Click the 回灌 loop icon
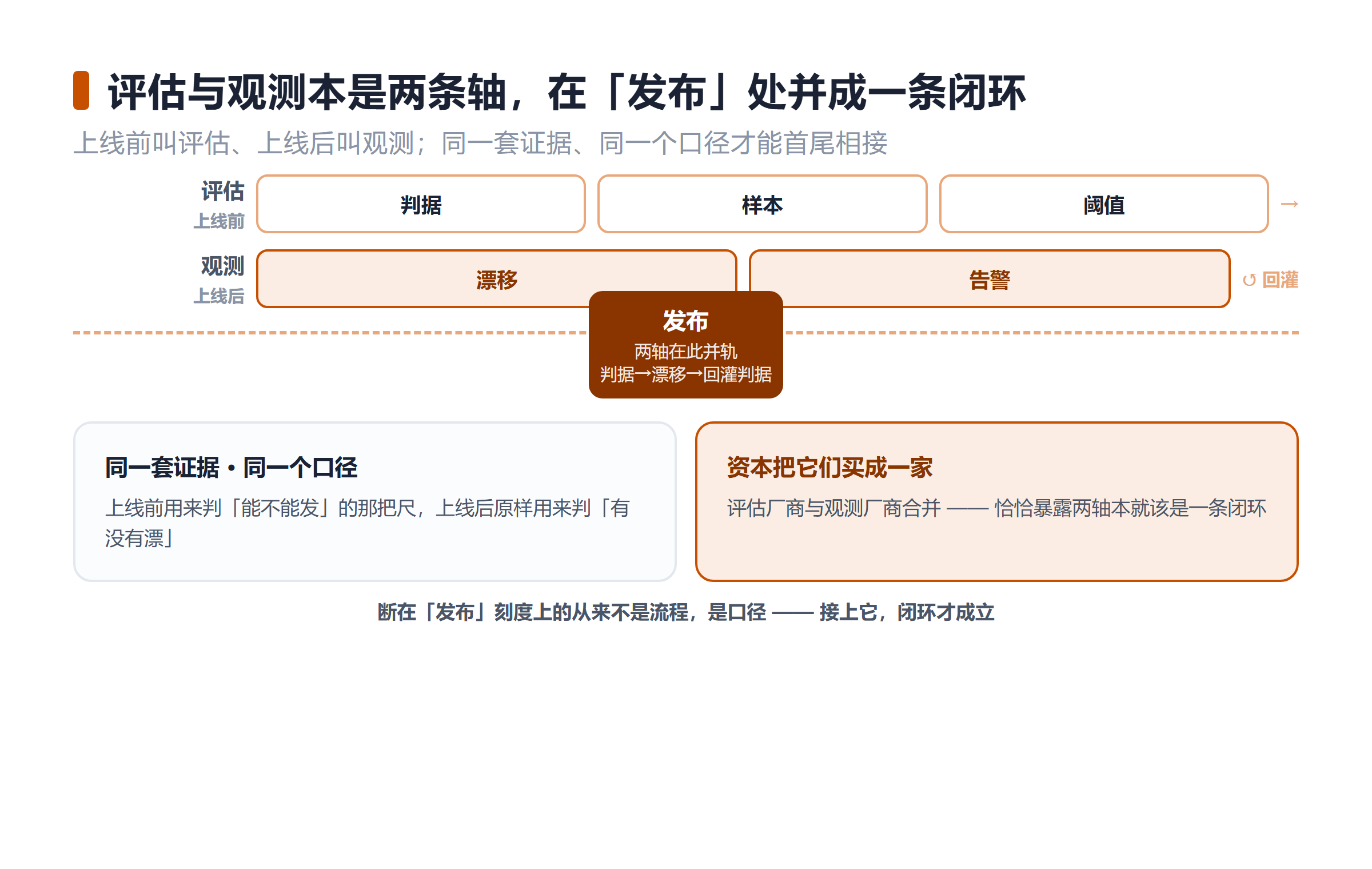This screenshot has width=1372, height=869. click(1249, 280)
